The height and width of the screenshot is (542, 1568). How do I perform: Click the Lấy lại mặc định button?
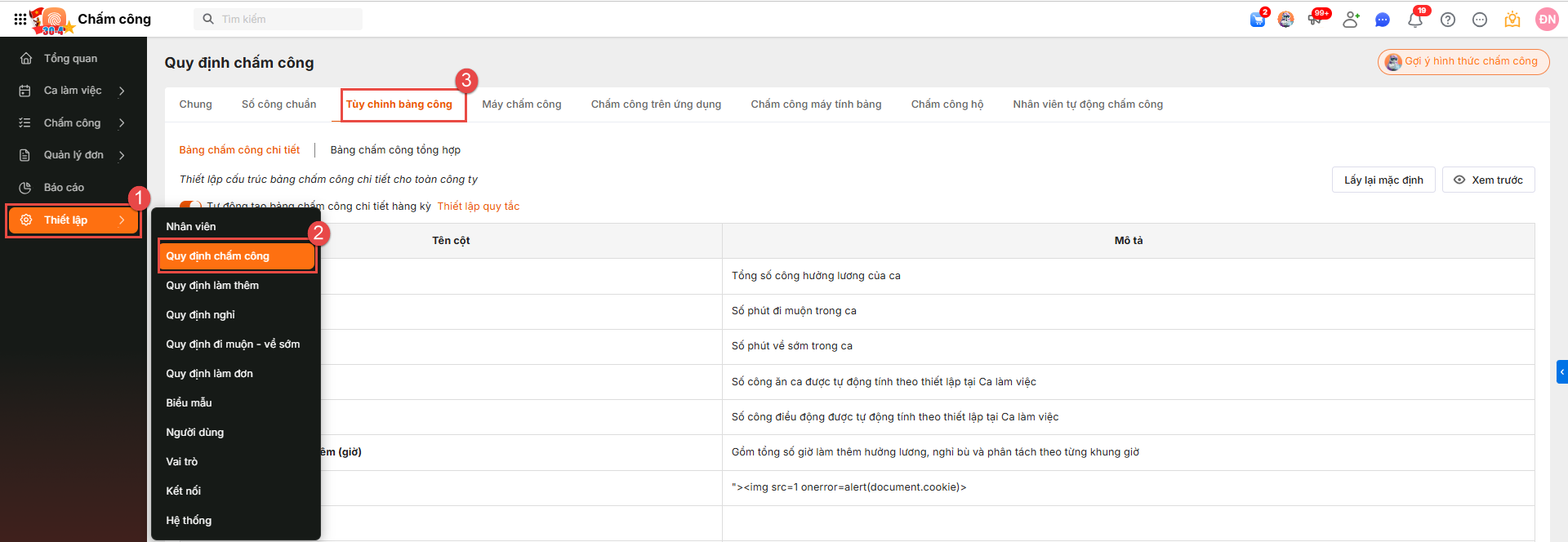[x=1383, y=180]
